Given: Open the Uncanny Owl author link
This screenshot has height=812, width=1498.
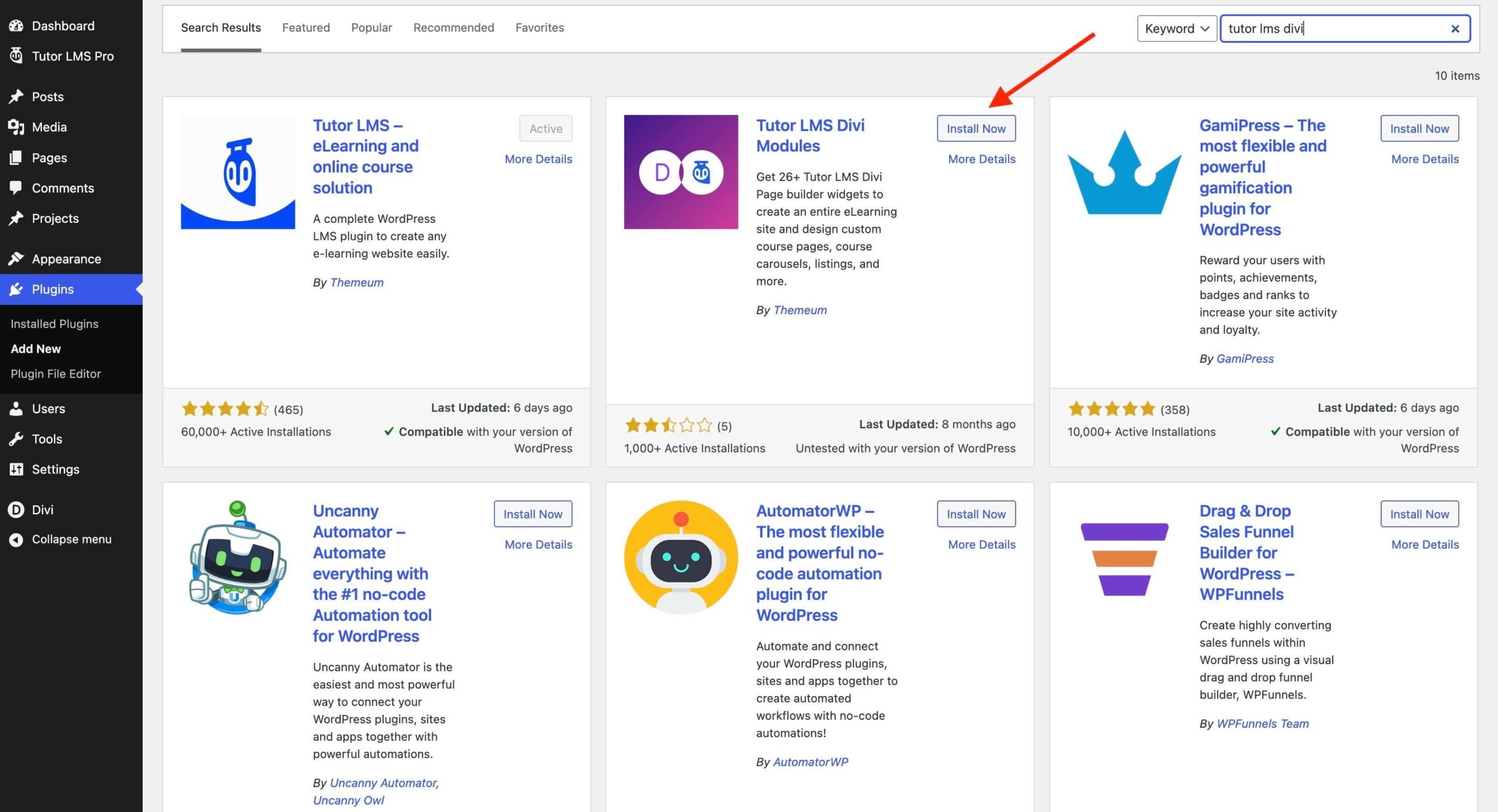Looking at the screenshot, I should pos(348,800).
